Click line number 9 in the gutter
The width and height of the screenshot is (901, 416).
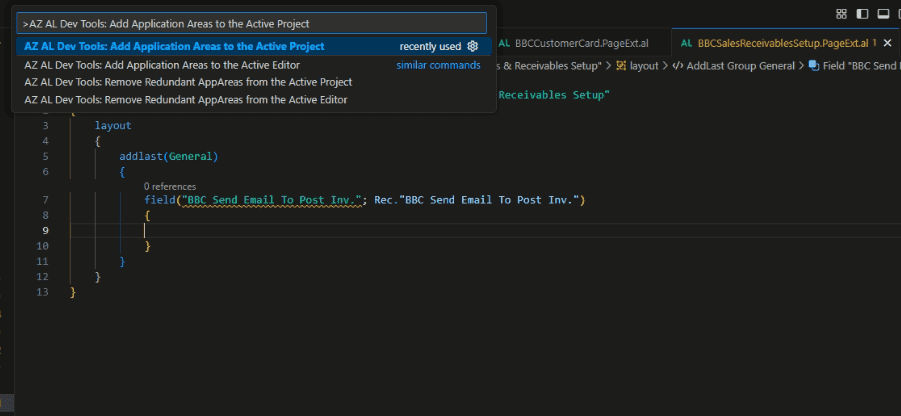pyautogui.click(x=45, y=230)
